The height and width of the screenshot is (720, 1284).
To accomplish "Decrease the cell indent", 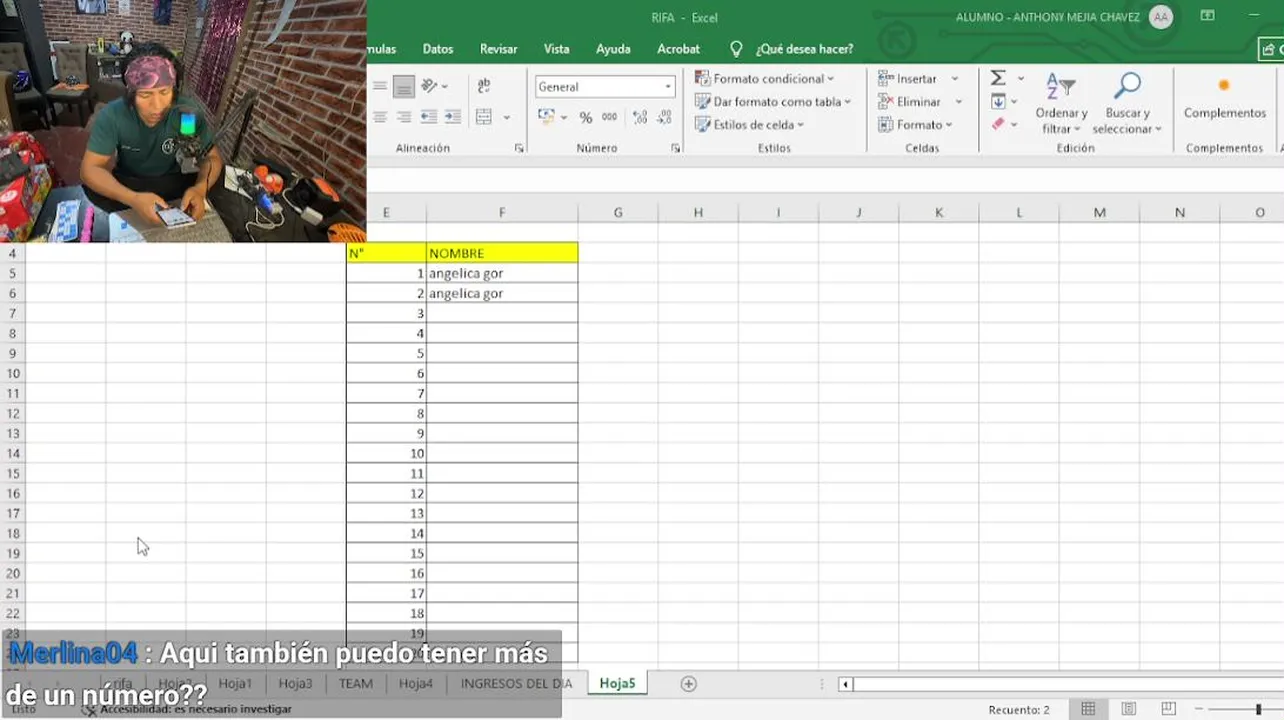I will [429, 117].
